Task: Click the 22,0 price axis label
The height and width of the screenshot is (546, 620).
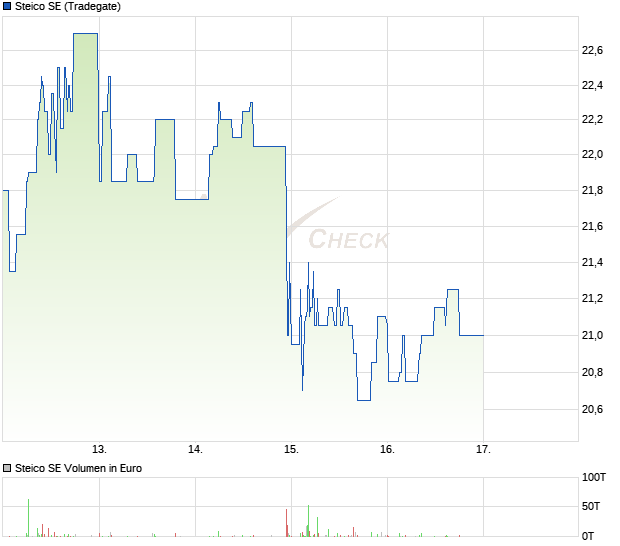Action: coord(592,154)
